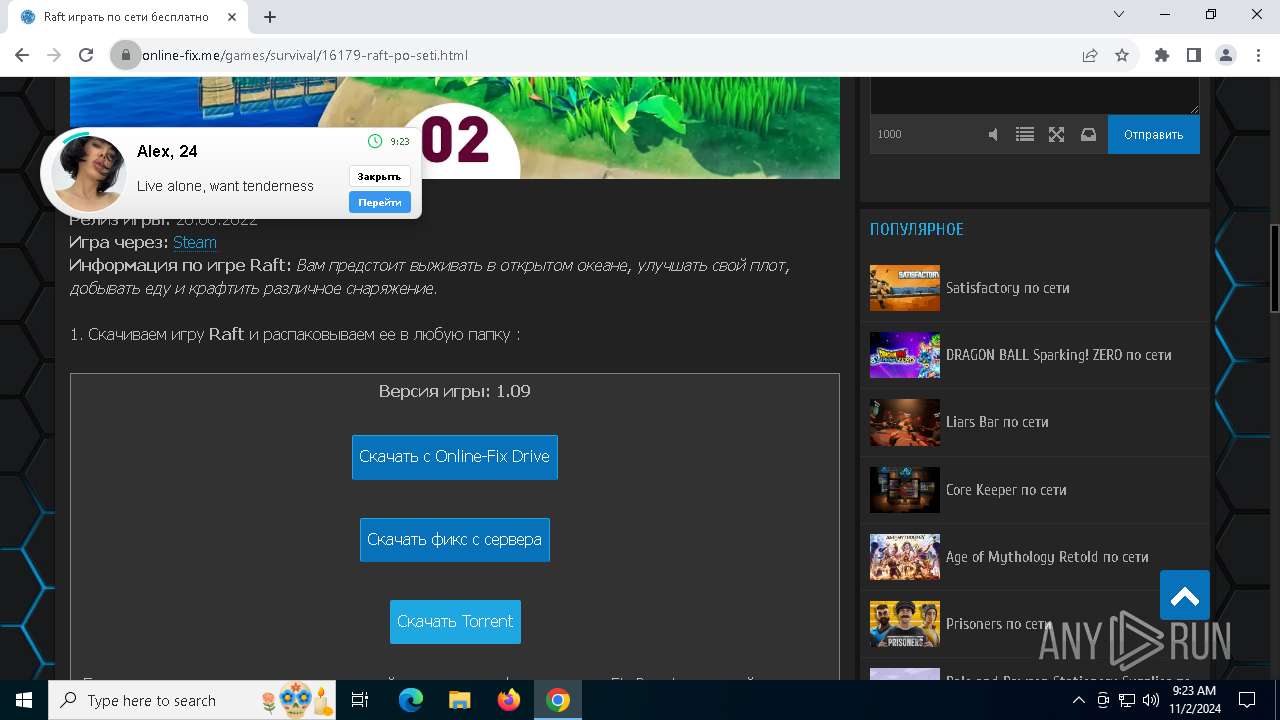Launch Microsoft Edge from the taskbar
The width and height of the screenshot is (1280, 720).
(411, 700)
